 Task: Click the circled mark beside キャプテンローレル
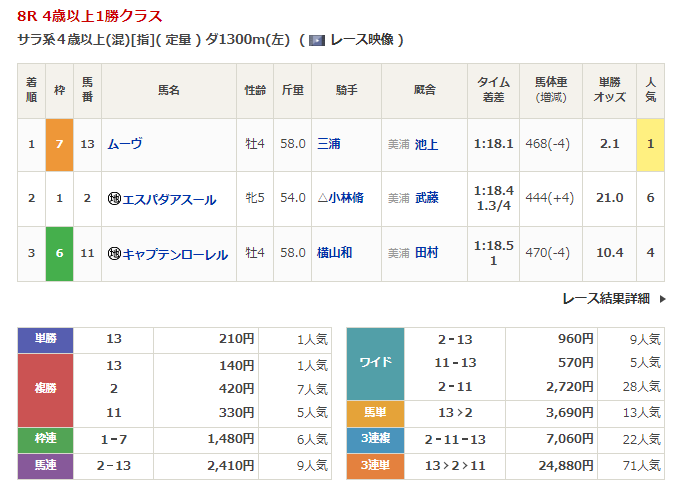coord(114,254)
